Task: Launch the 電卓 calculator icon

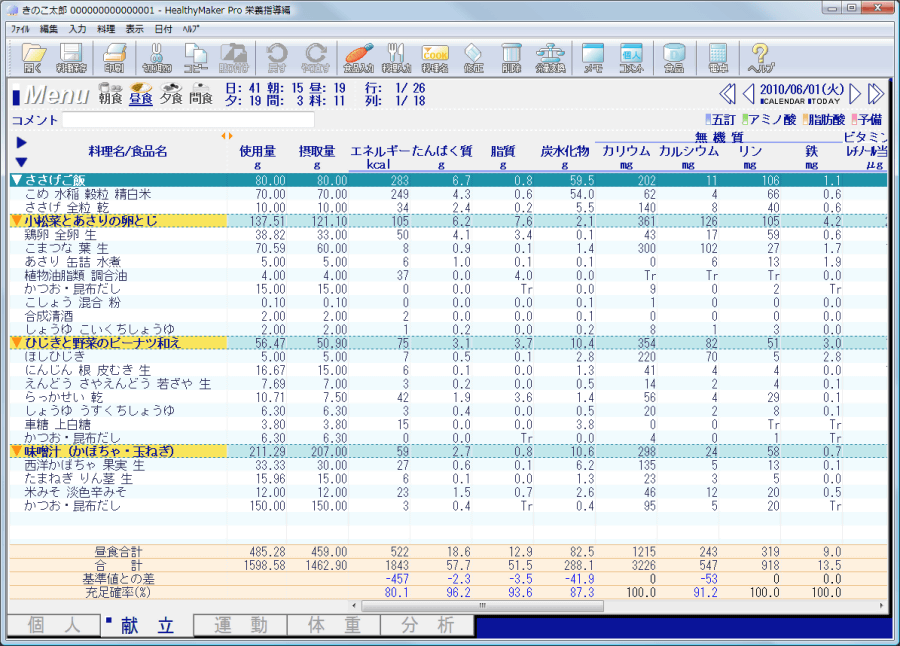Action: click(x=718, y=58)
